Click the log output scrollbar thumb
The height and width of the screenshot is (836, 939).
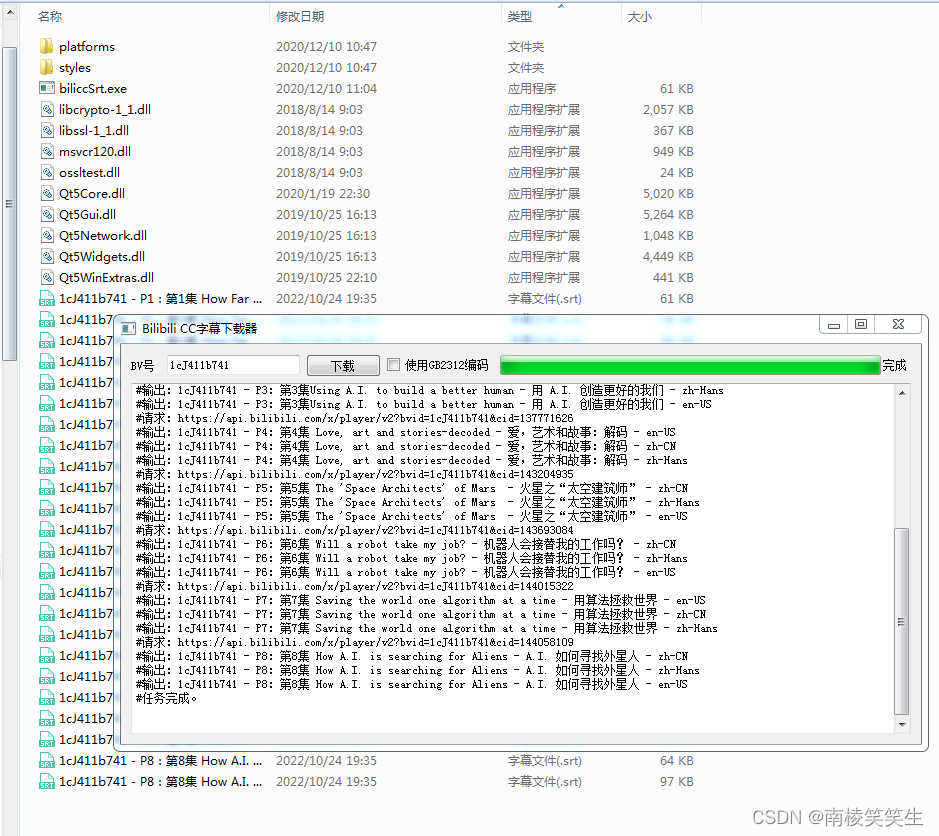[902, 622]
